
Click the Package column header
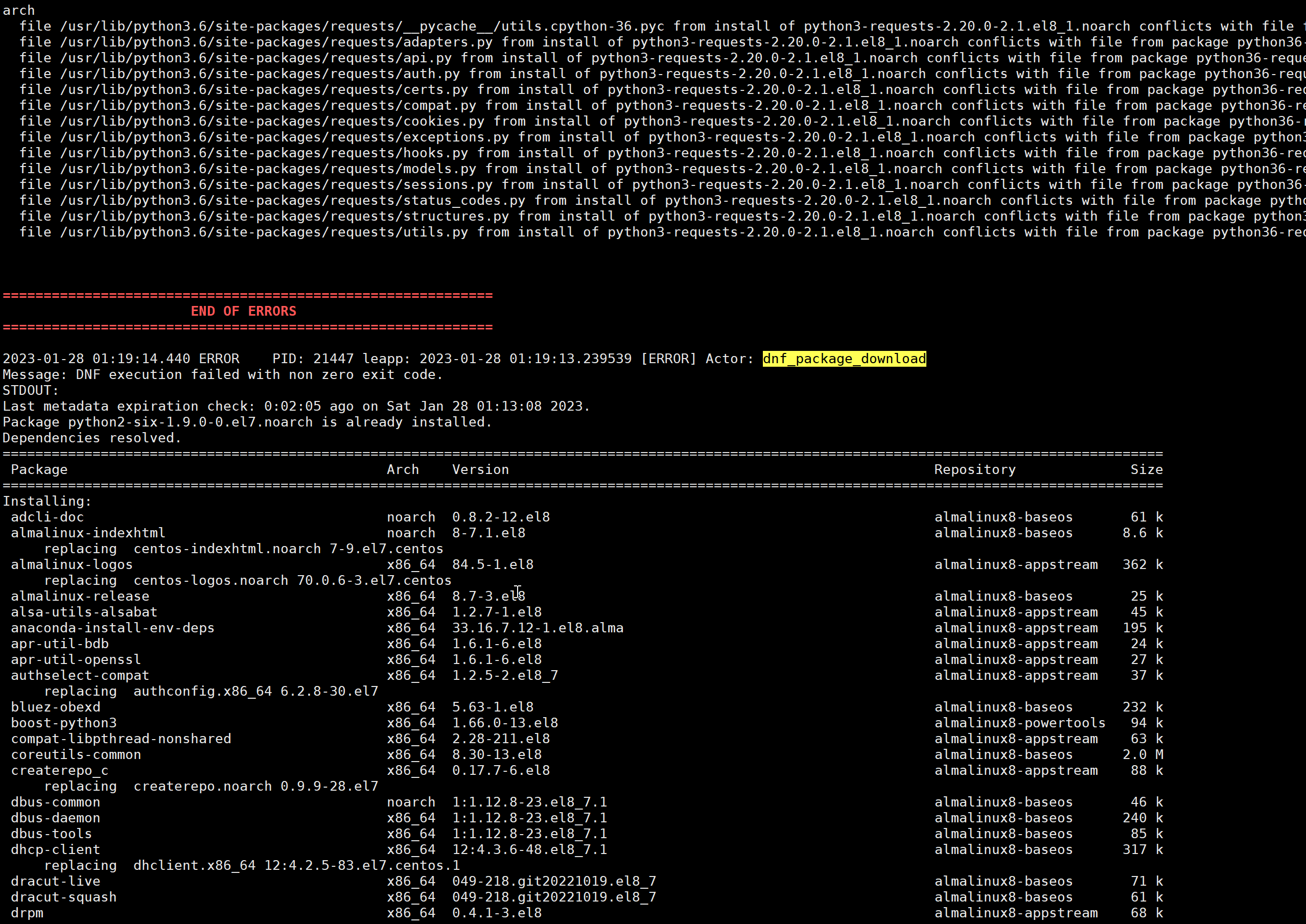(x=39, y=469)
